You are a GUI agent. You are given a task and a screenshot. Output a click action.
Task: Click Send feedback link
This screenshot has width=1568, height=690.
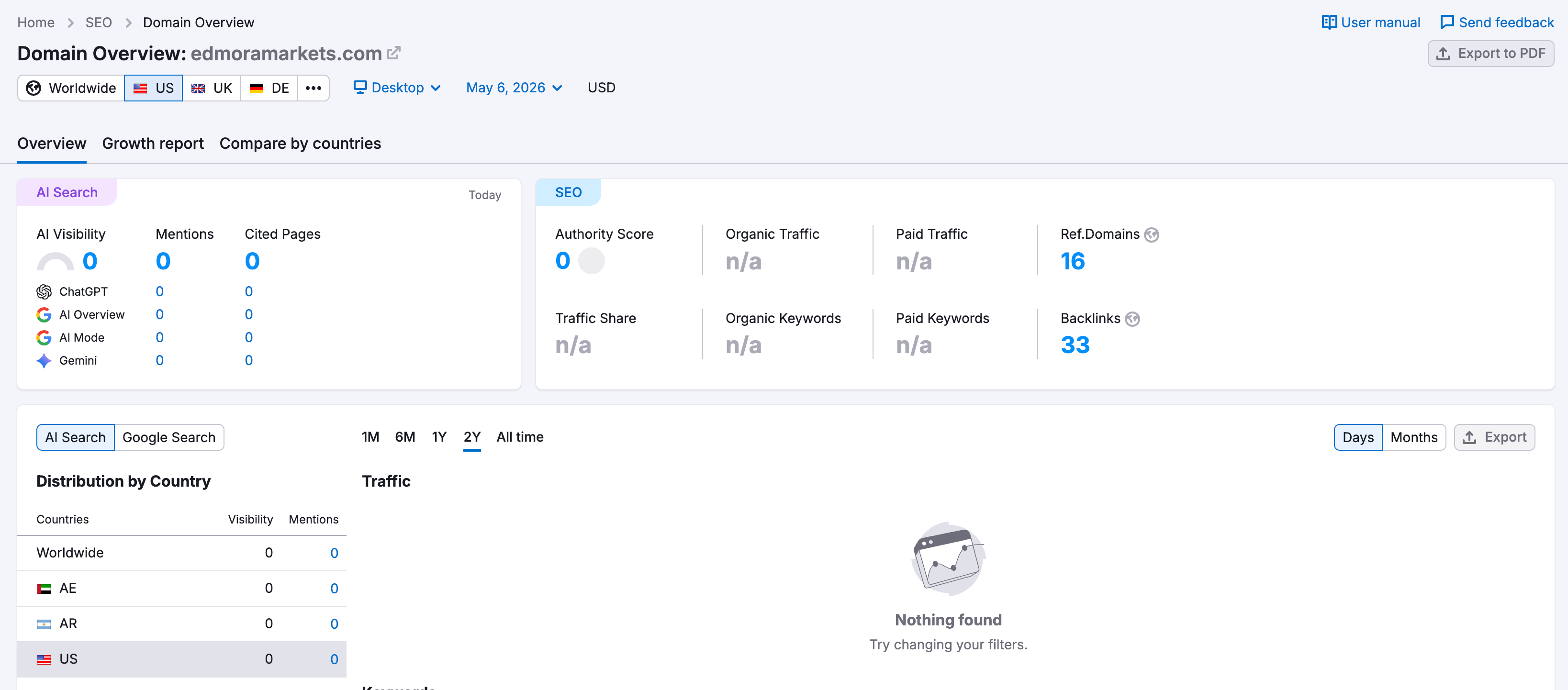[x=1497, y=22]
